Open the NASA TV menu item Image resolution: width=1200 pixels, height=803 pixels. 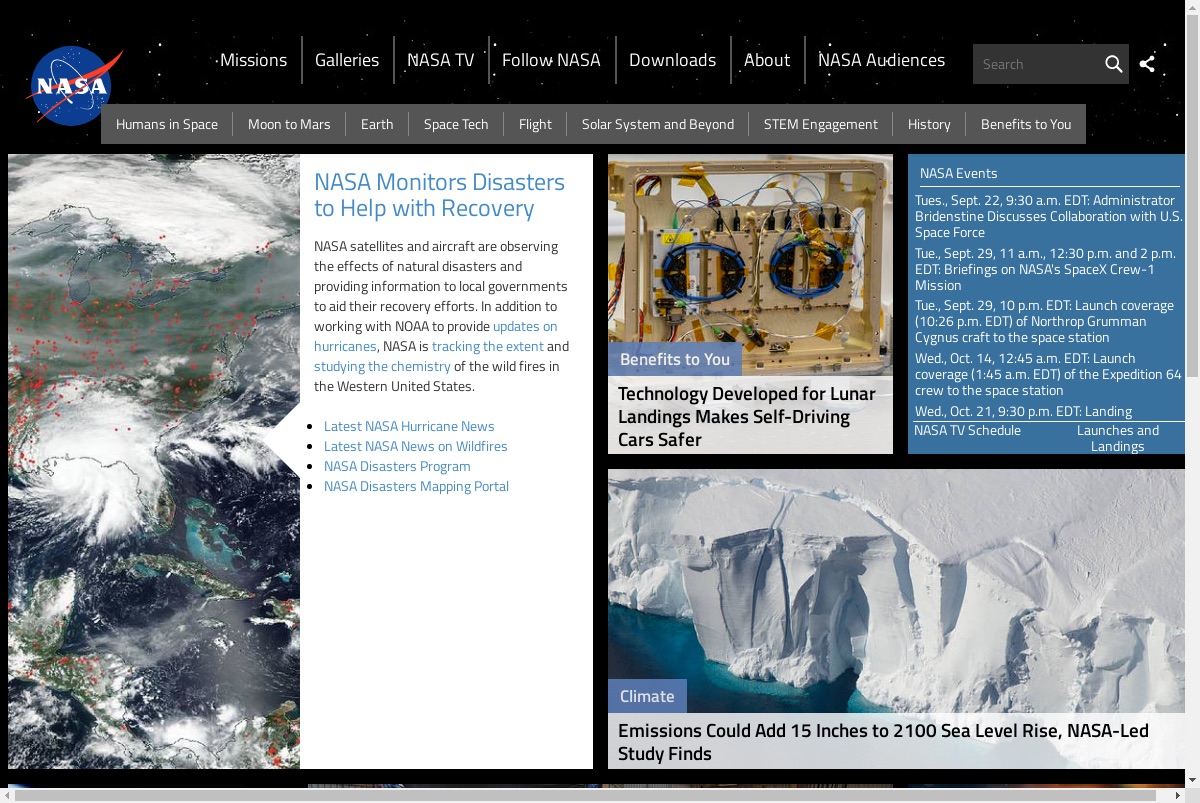tap(441, 60)
